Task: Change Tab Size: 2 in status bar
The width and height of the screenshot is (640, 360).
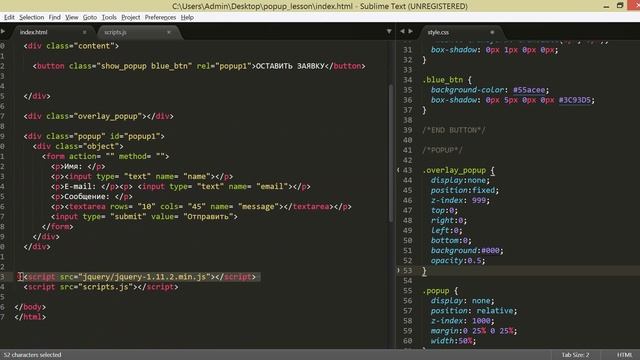Action: pos(575,355)
